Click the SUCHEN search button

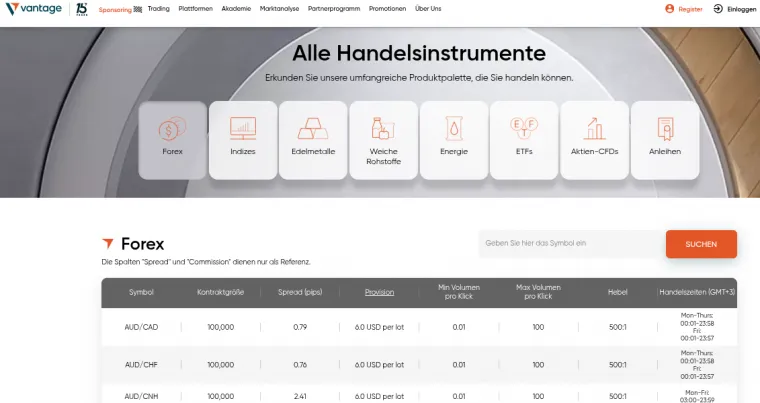tap(701, 244)
